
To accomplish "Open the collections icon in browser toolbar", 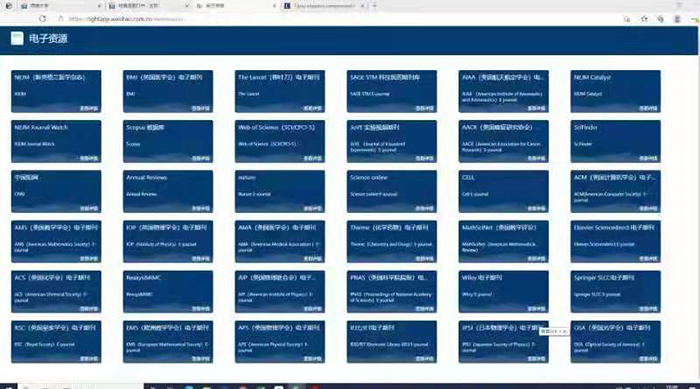I will tap(660, 19).
